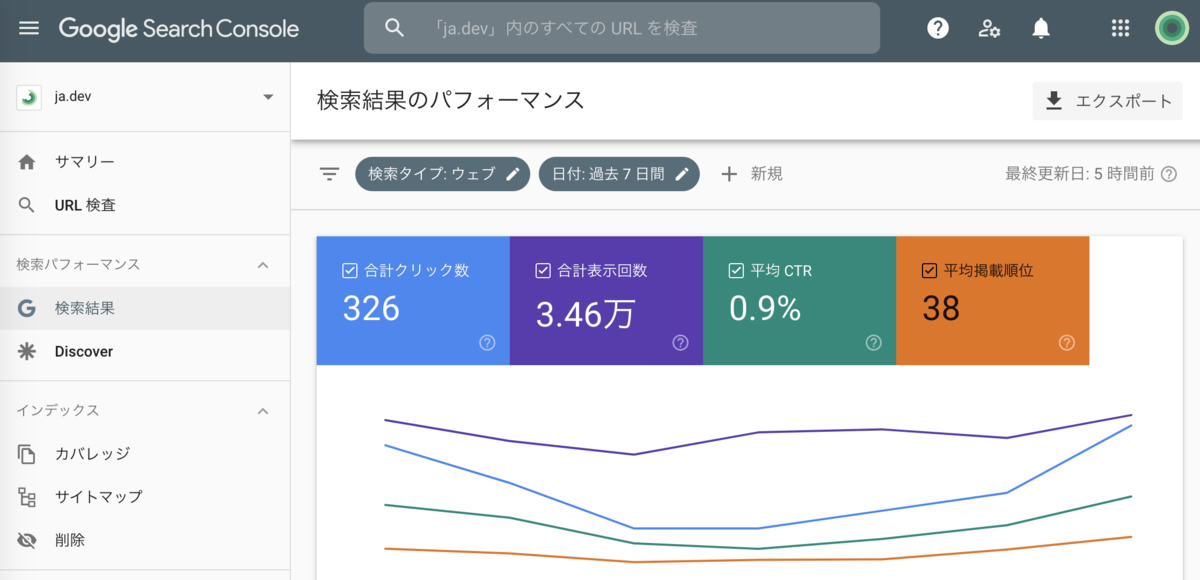Open the help question mark icon

point(938,28)
